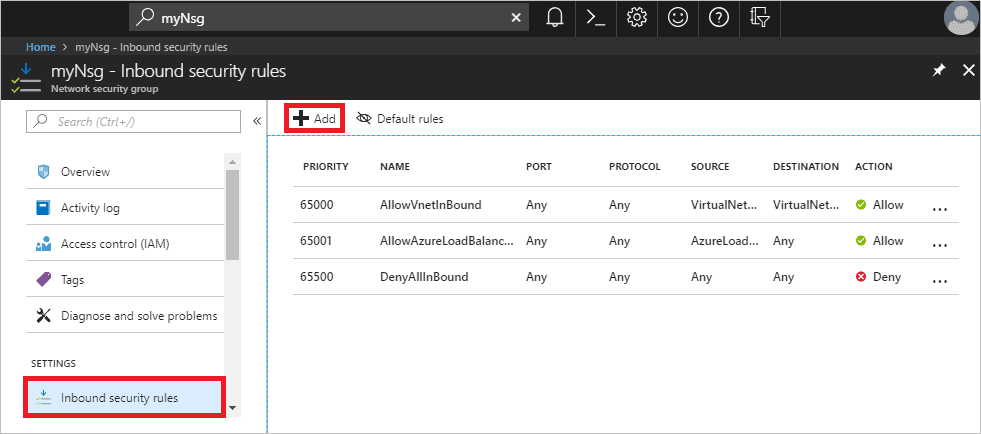The image size is (981, 434).
Task: Open context menu for DenyAllInBound rule
Action: click(x=938, y=278)
